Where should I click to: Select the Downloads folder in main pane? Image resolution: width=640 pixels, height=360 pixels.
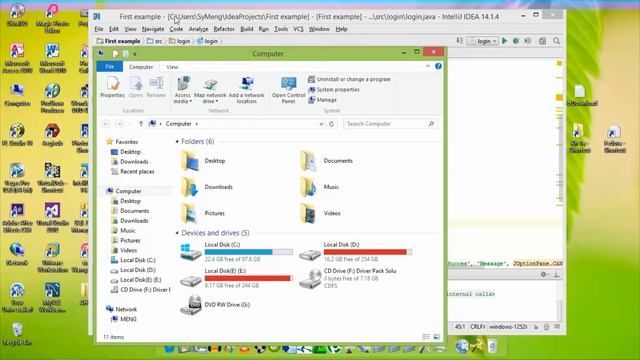(x=207, y=187)
